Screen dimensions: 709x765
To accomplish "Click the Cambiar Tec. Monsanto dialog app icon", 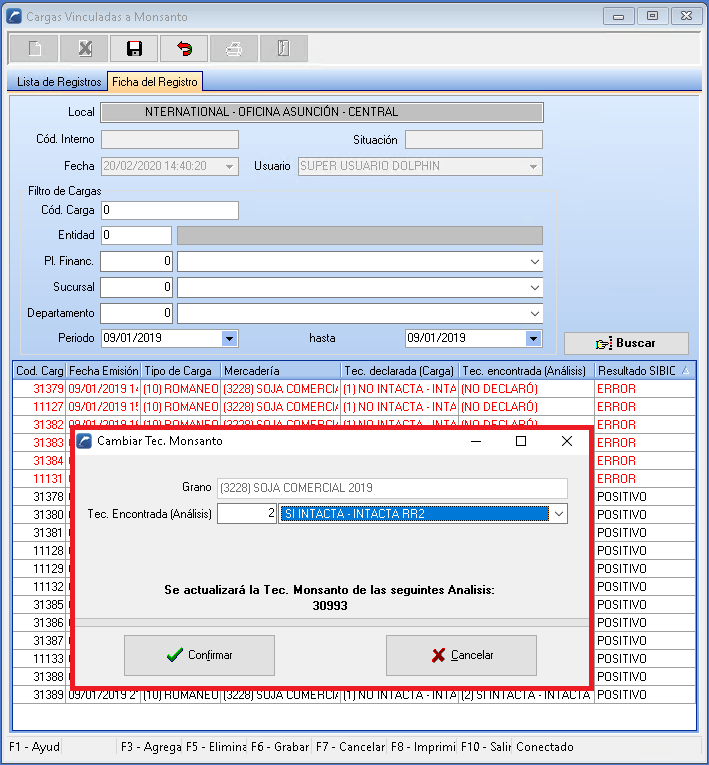I will tap(84, 441).
